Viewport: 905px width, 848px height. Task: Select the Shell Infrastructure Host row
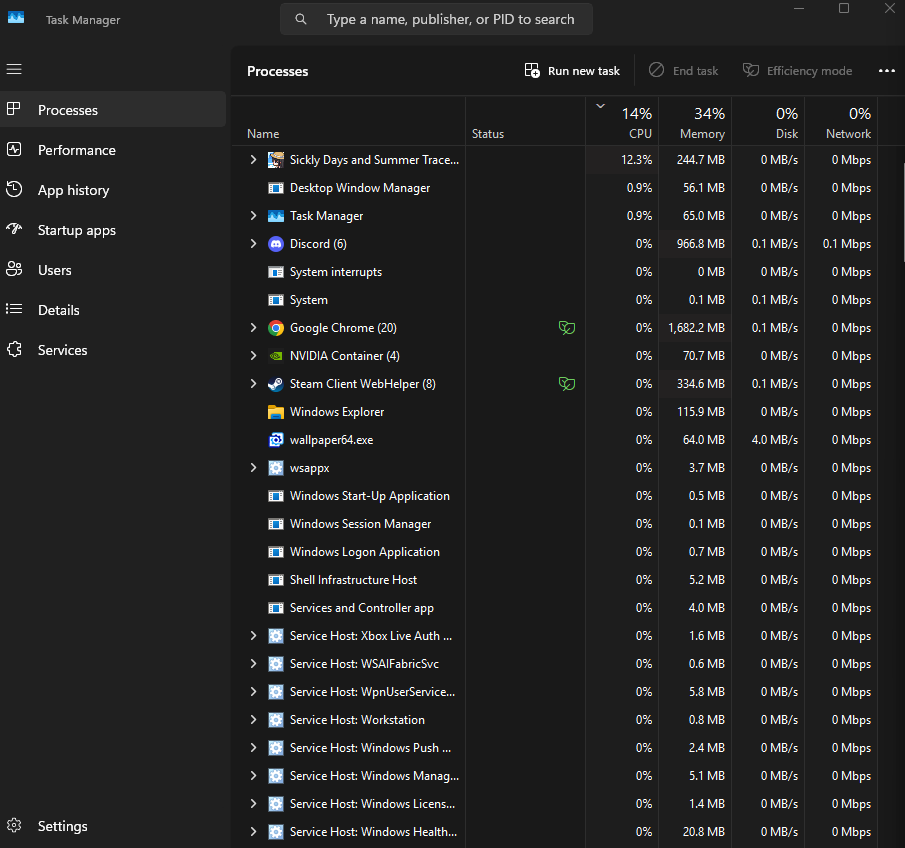tap(554, 580)
